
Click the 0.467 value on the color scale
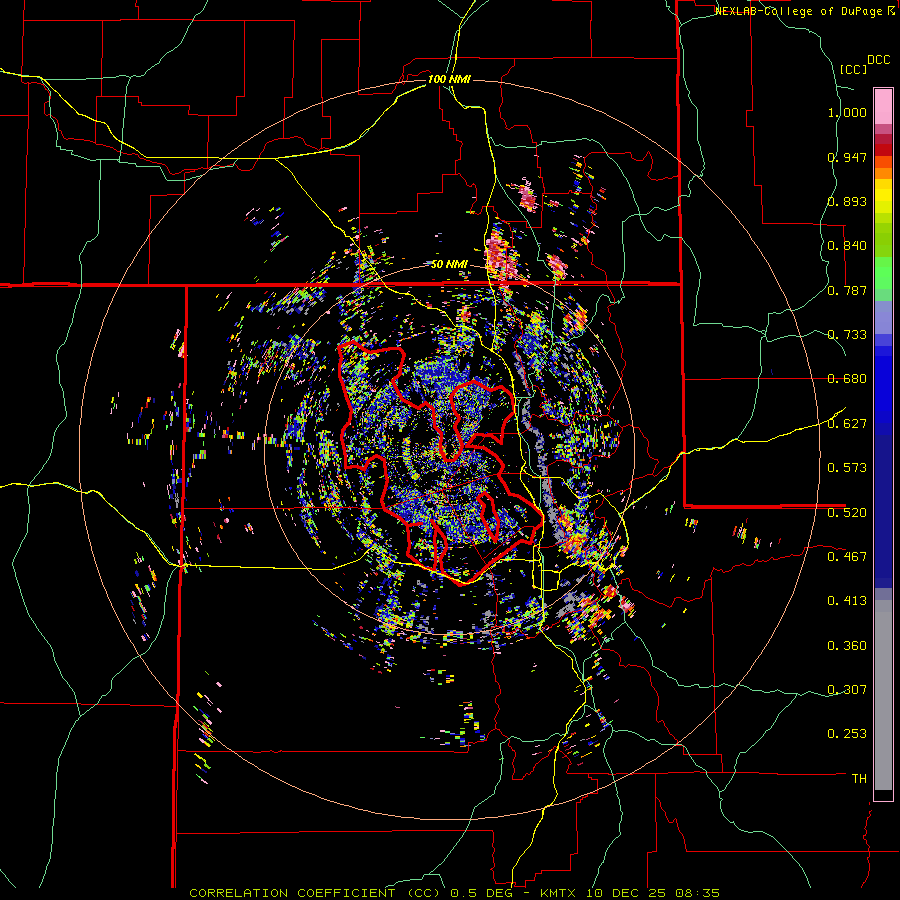(847, 557)
